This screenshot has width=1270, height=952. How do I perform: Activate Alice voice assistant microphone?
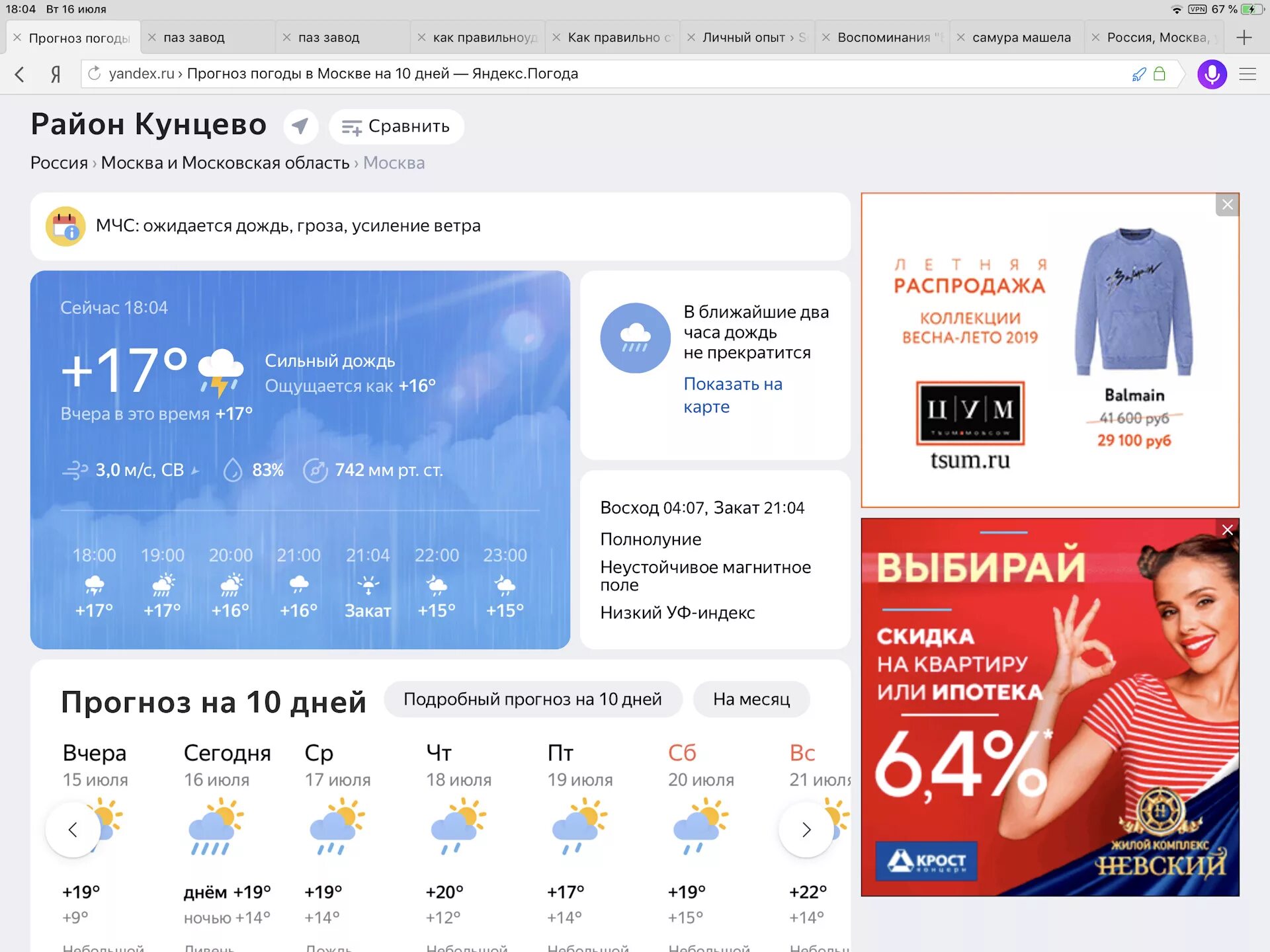pyautogui.click(x=1212, y=74)
